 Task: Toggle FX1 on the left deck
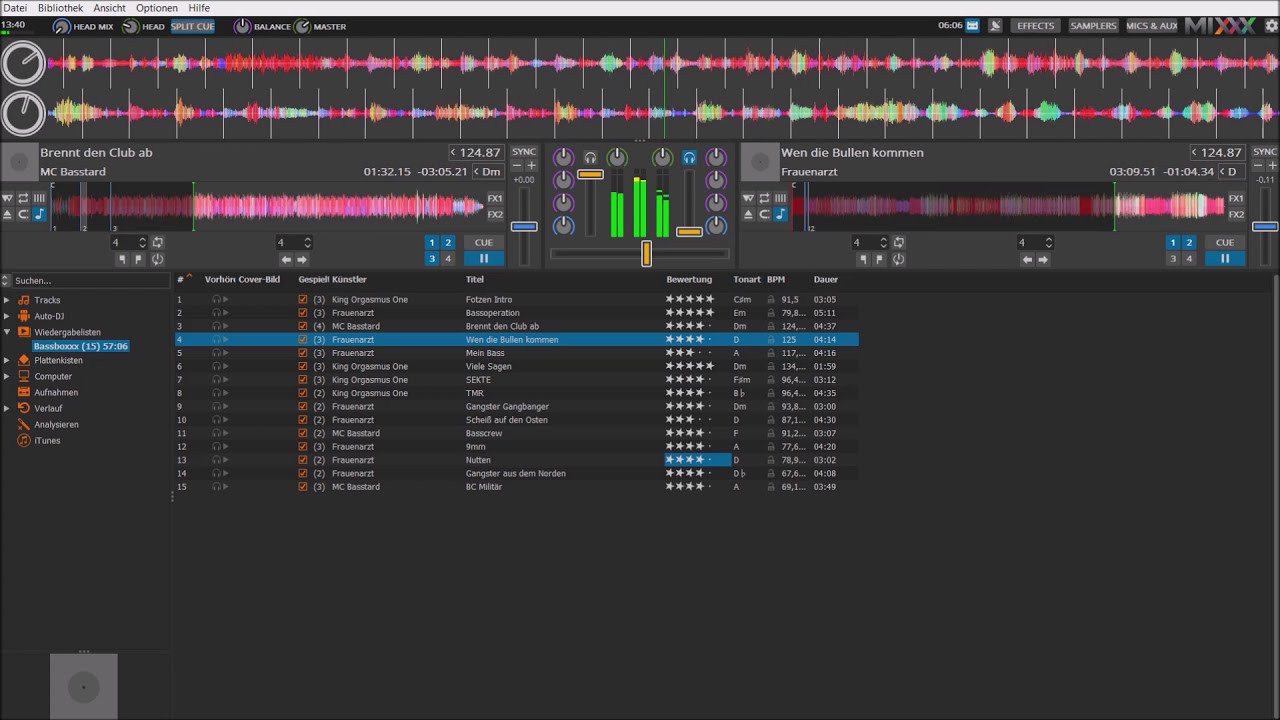tap(495, 198)
